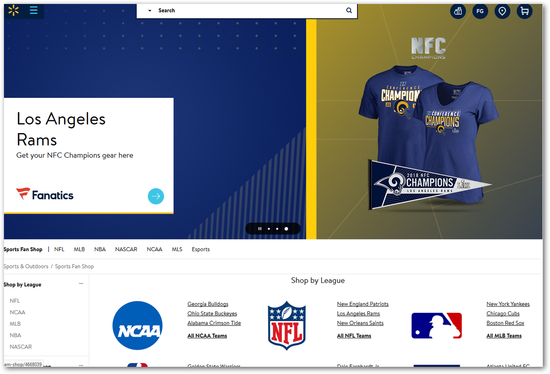Select NBA in the sidebar league list

[x=15, y=335]
